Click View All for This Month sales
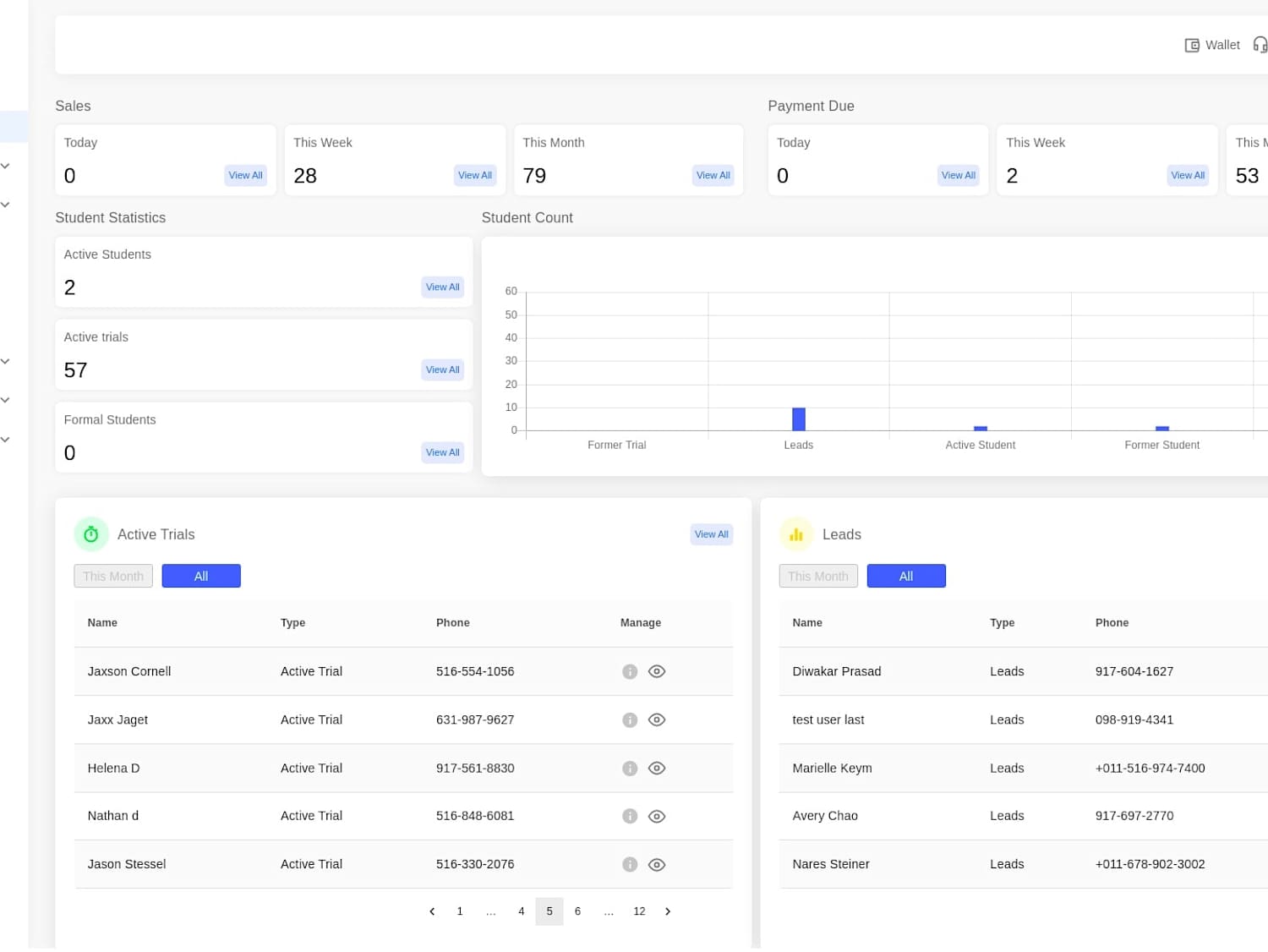 [x=713, y=176]
